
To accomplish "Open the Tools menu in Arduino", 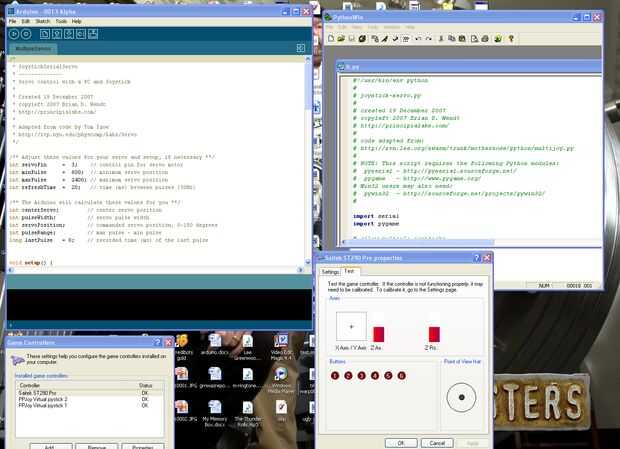I will [61, 21].
